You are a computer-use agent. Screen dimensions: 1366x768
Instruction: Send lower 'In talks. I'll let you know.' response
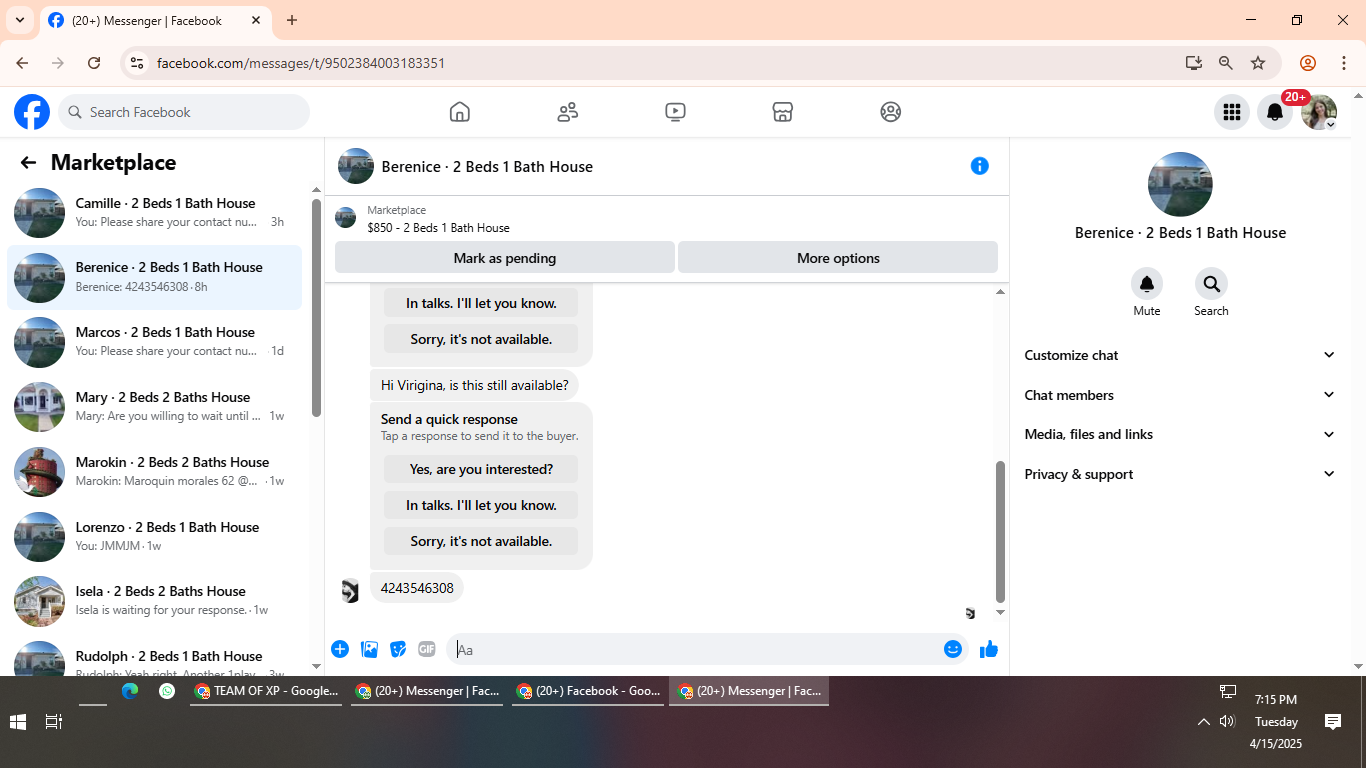pos(481,505)
